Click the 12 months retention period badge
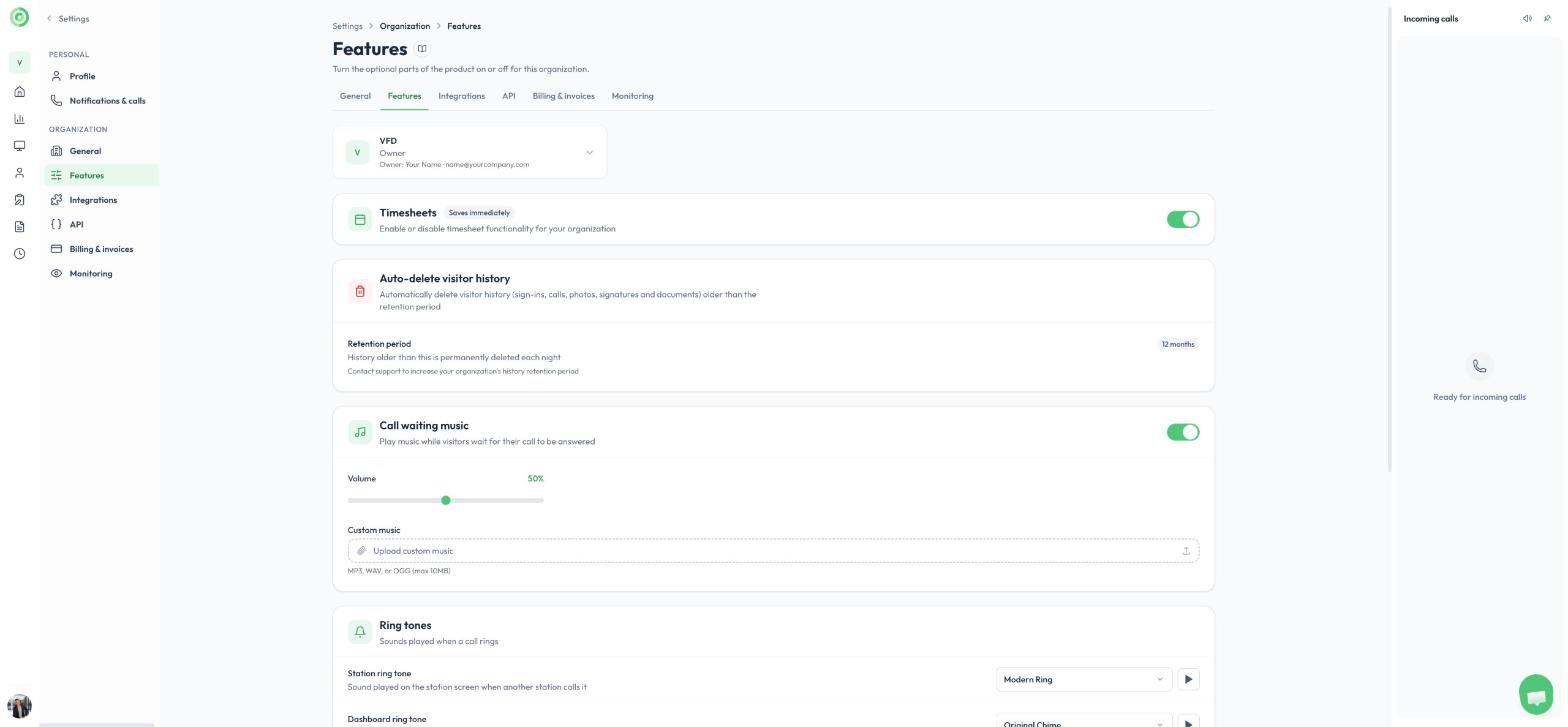 (x=1178, y=344)
